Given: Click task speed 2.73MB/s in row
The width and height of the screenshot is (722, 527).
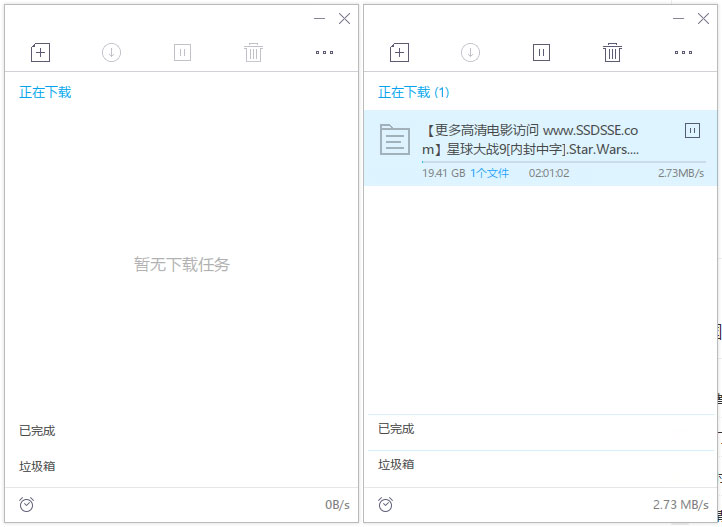Looking at the screenshot, I should (x=681, y=174).
